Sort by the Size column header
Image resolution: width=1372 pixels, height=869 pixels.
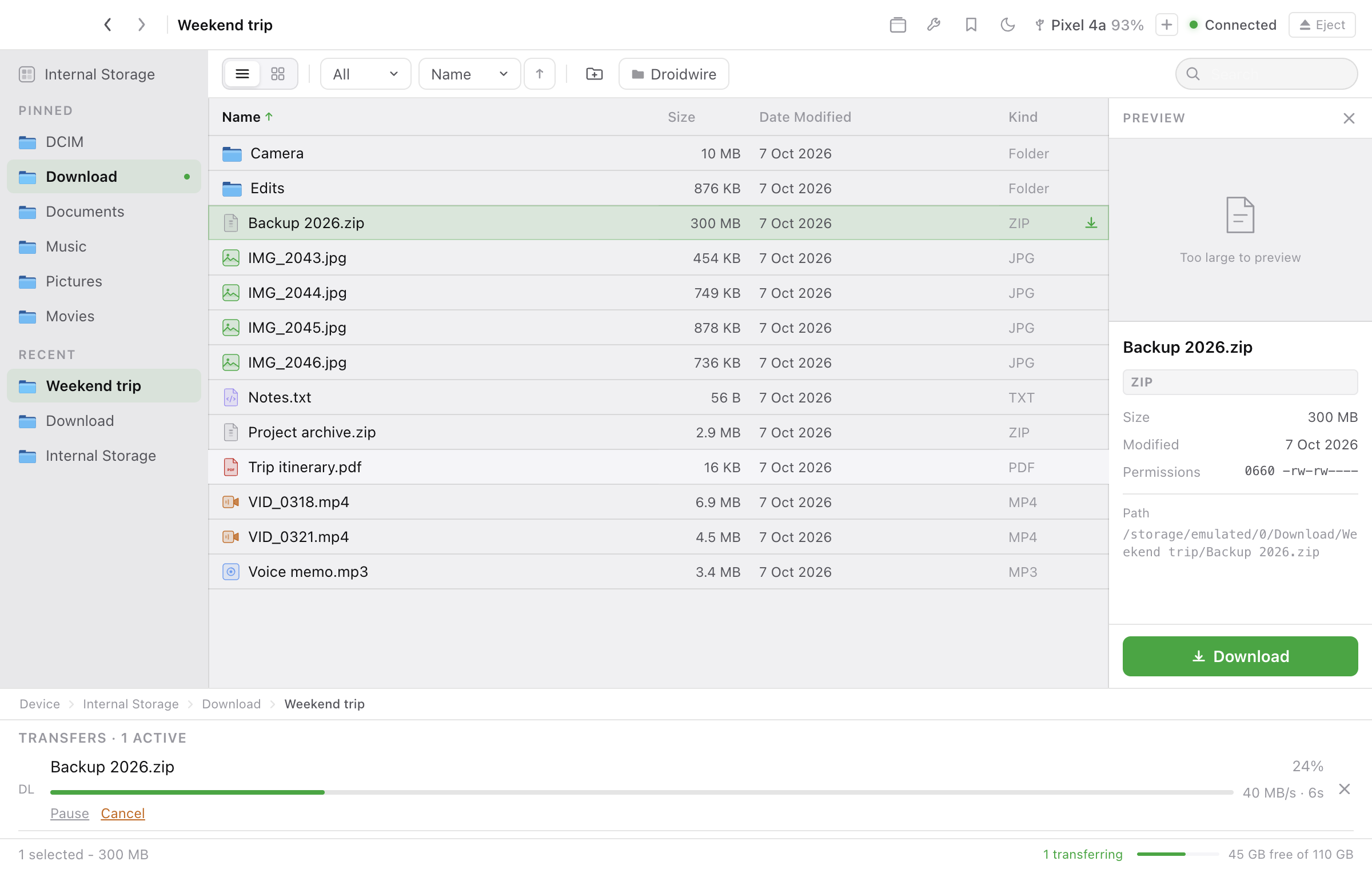pos(681,117)
